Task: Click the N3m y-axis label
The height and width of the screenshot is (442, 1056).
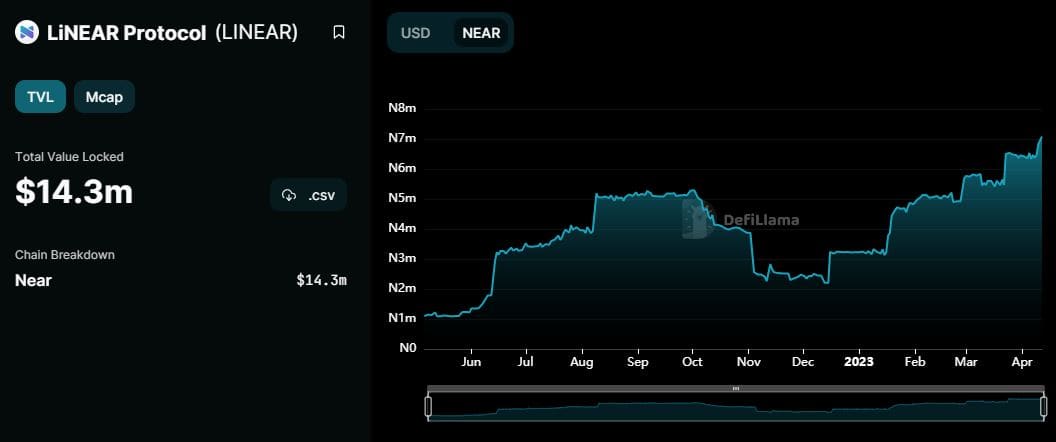Action: (403, 259)
